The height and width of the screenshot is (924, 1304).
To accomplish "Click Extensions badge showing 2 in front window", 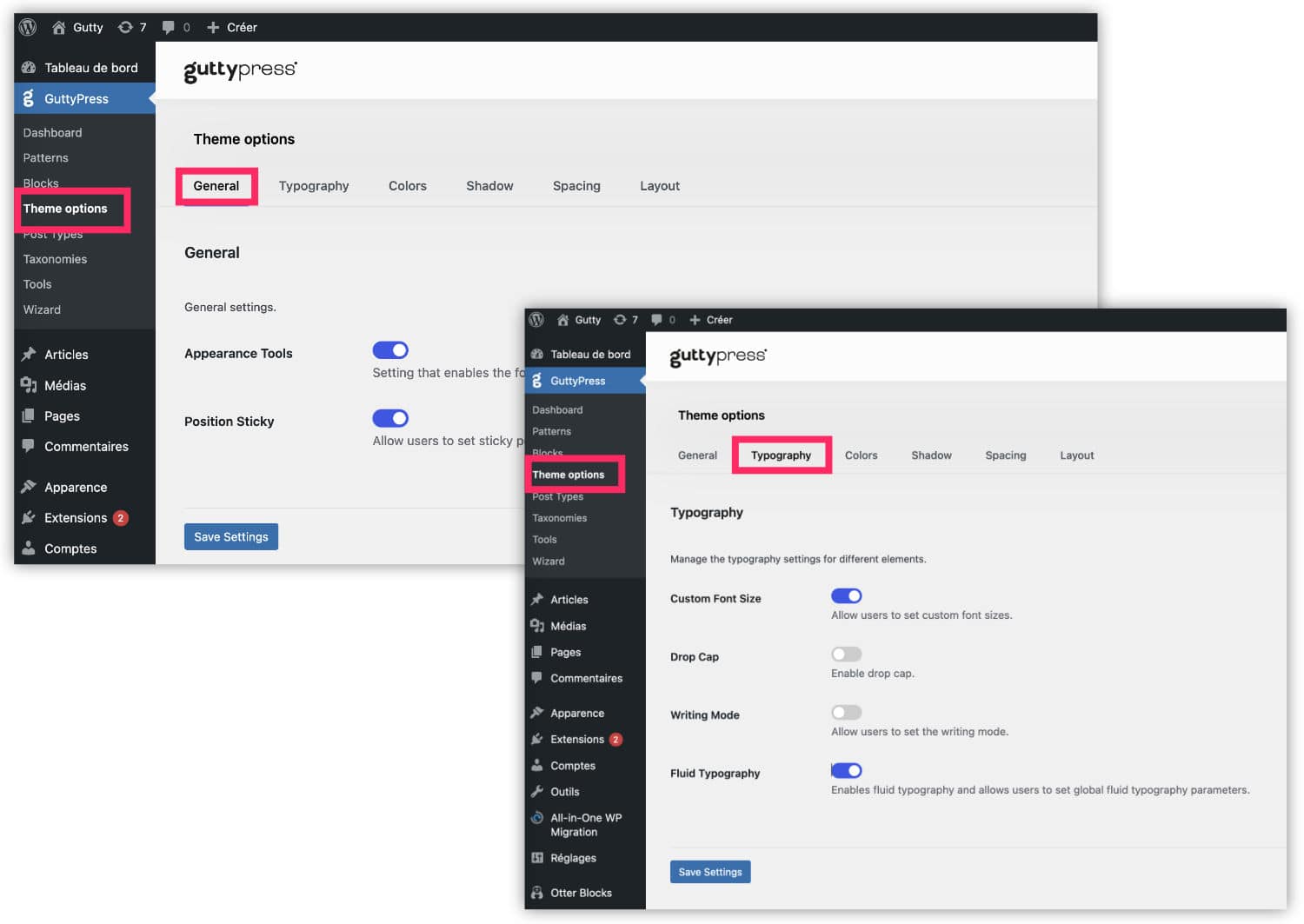I will click(615, 740).
